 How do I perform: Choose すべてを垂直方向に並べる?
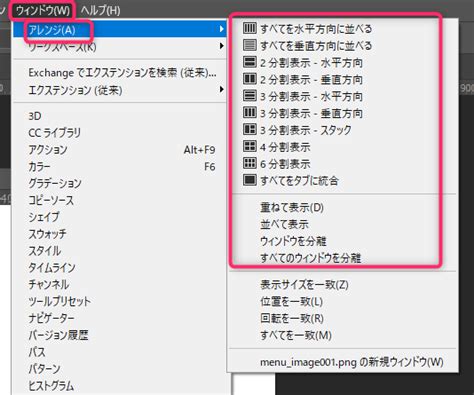pyautogui.click(x=316, y=46)
